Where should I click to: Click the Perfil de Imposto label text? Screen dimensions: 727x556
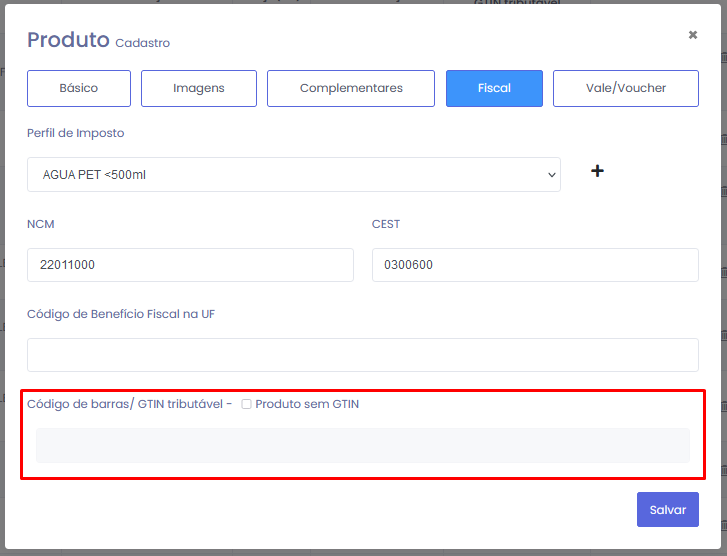(76, 133)
